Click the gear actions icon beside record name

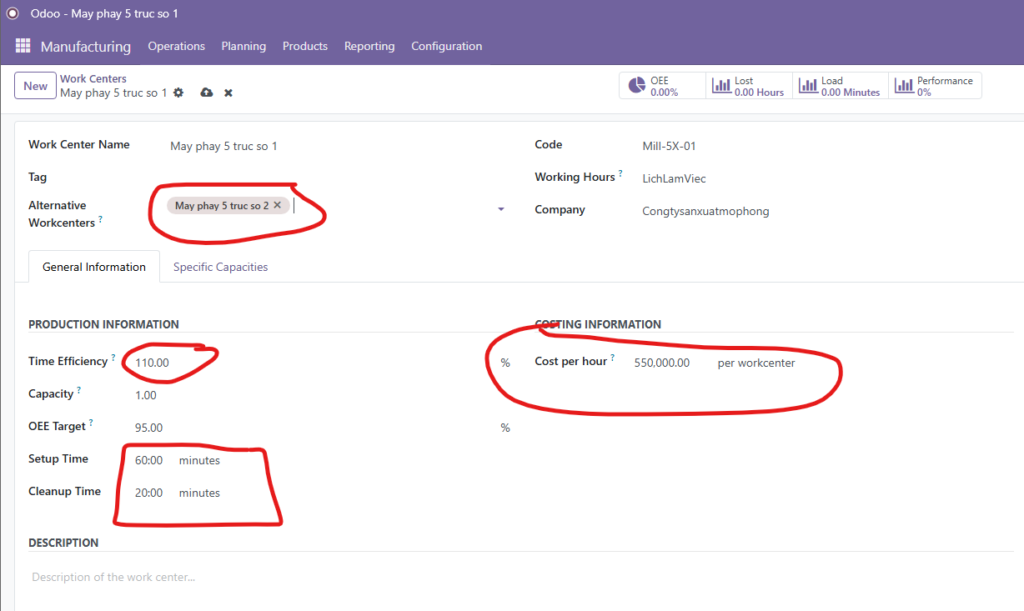click(179, 93)
